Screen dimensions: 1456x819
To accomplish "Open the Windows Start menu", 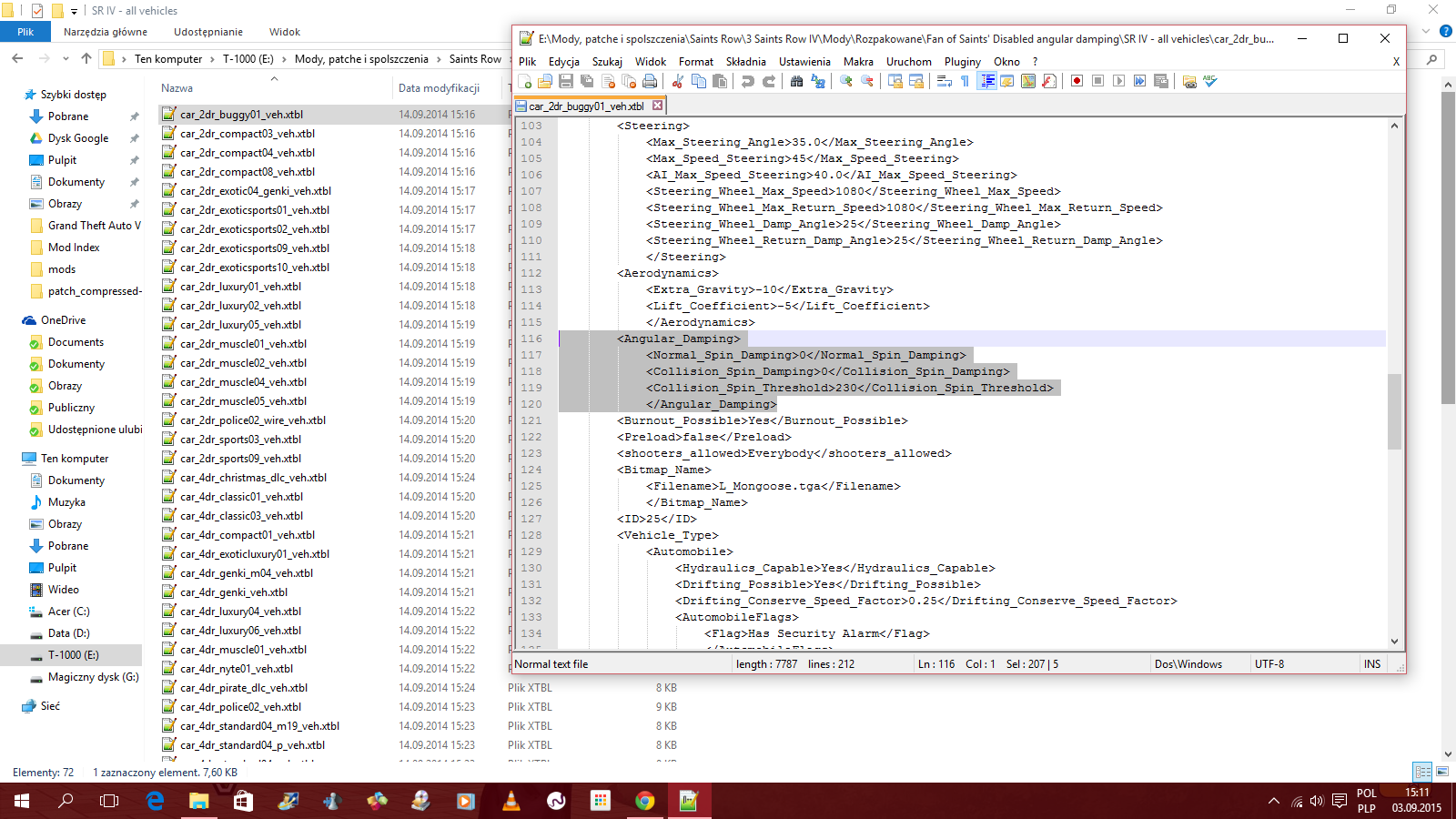I will pos(22,801).
